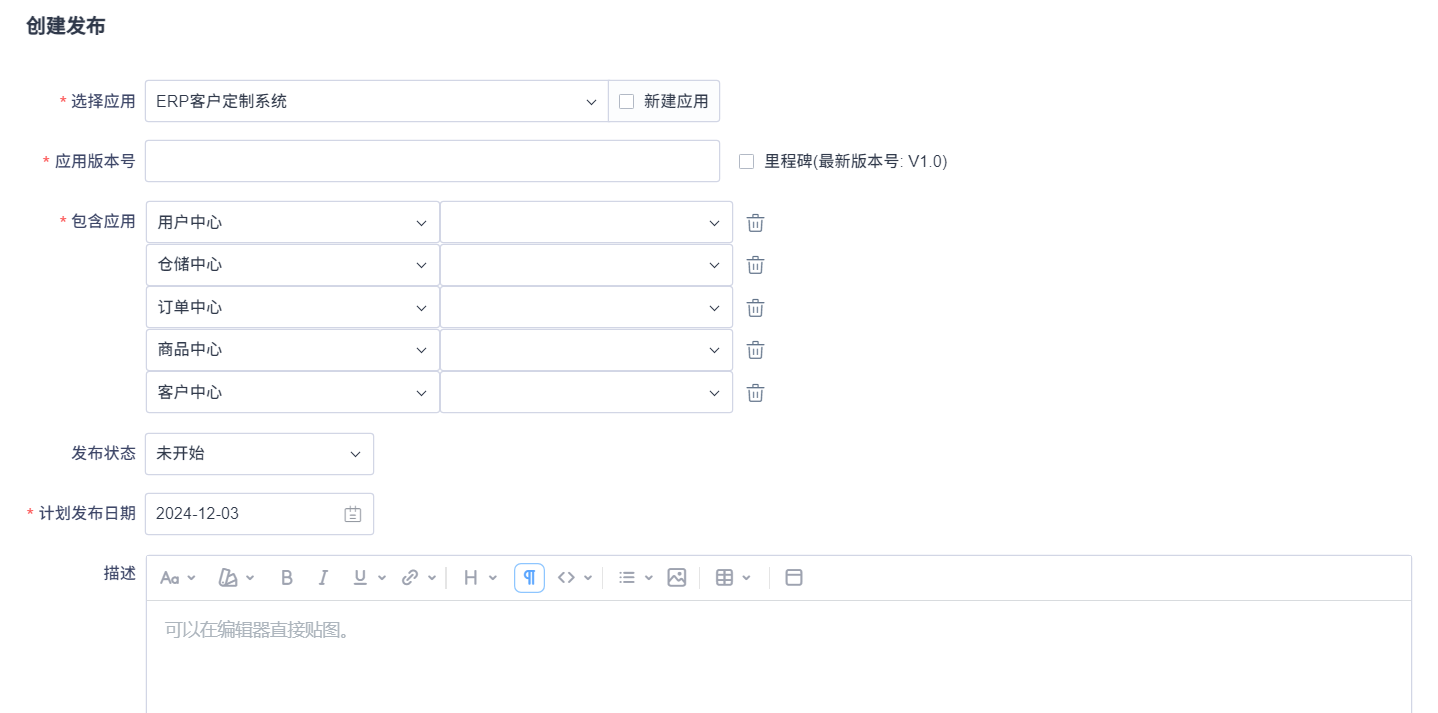Open the 商品中心 application dropdown

coord(292,350)
